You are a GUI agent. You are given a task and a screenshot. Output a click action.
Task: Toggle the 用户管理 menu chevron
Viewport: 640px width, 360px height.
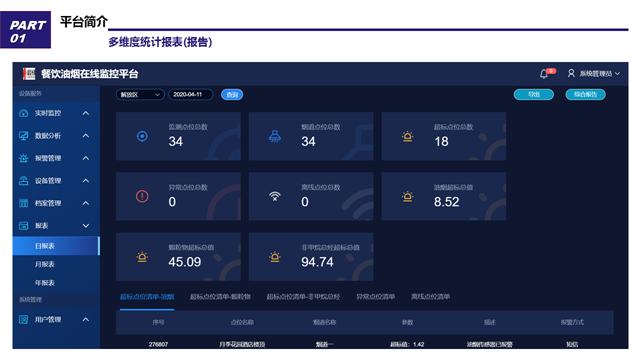86,320
